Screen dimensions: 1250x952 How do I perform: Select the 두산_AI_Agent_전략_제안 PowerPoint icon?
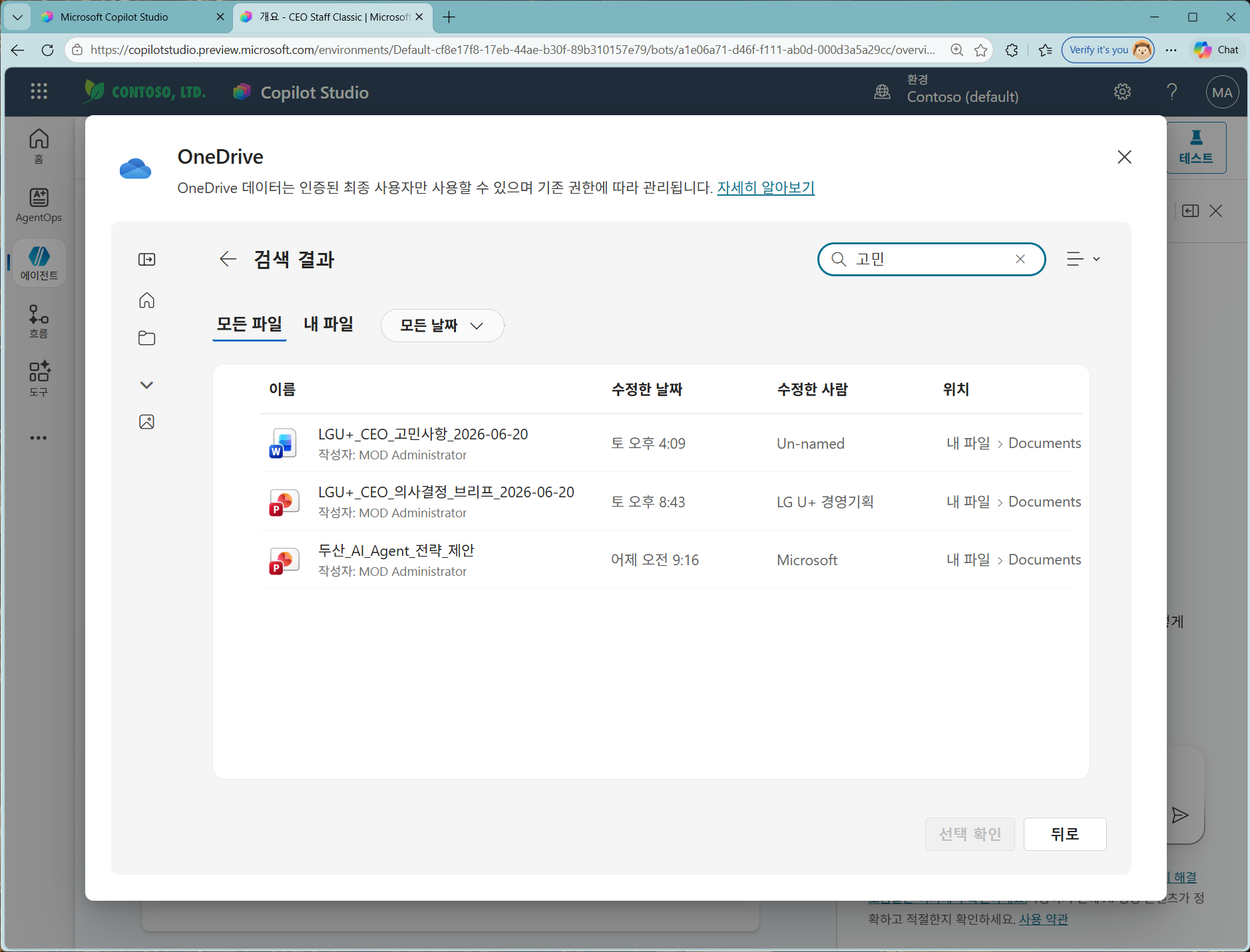tap(284, 560)
